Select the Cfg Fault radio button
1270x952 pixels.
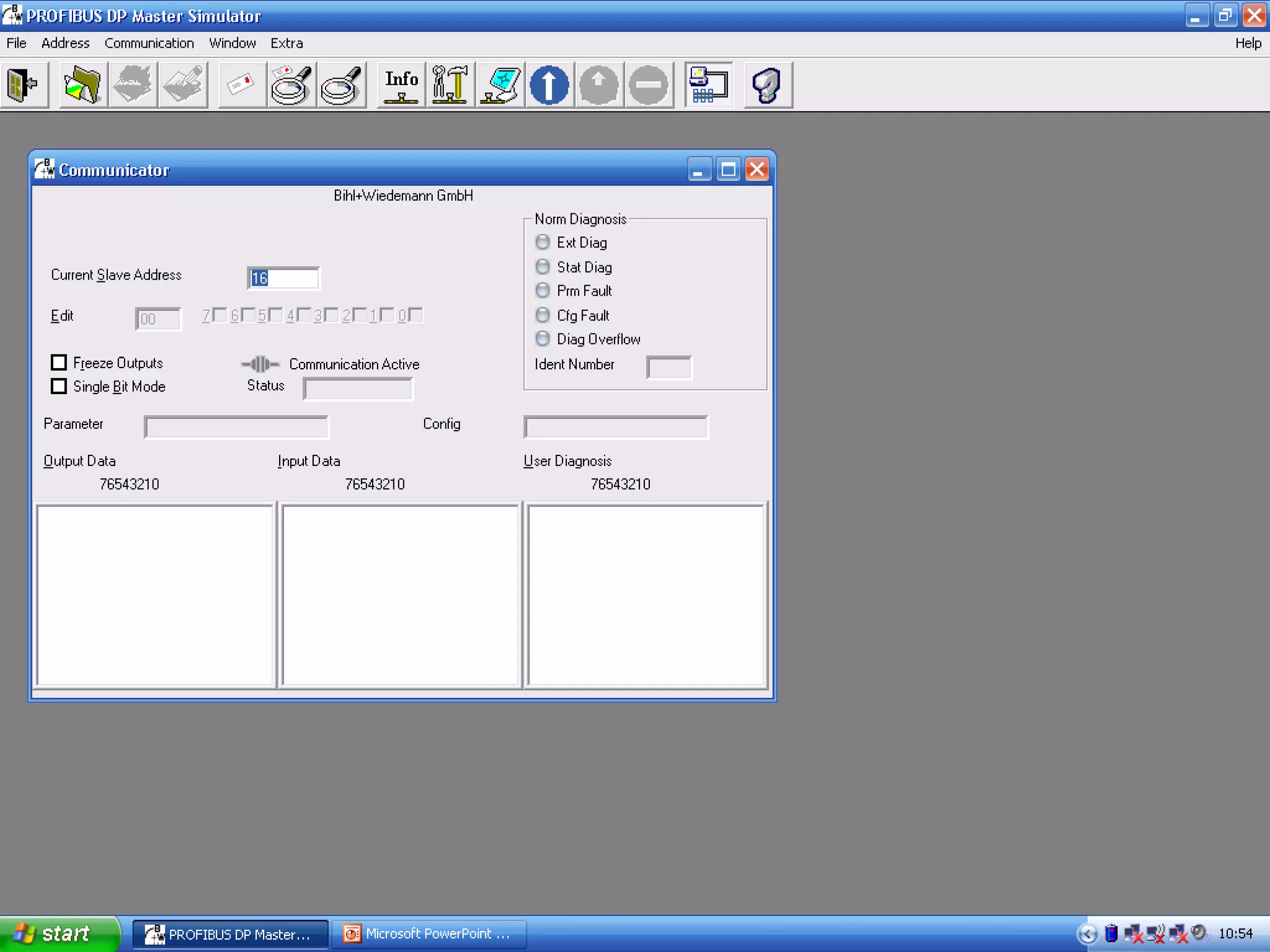tap(543, 315)
